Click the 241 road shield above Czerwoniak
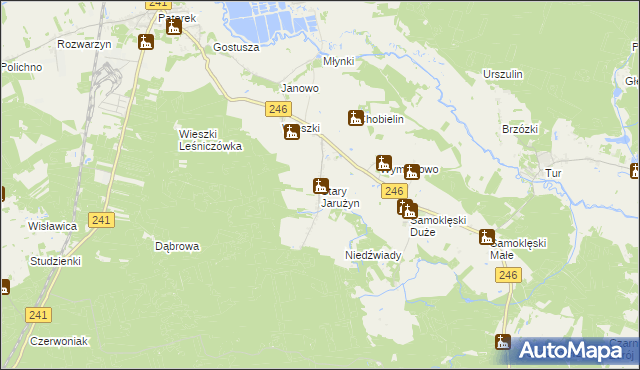640x370 pixels. [x=38, y=315]
